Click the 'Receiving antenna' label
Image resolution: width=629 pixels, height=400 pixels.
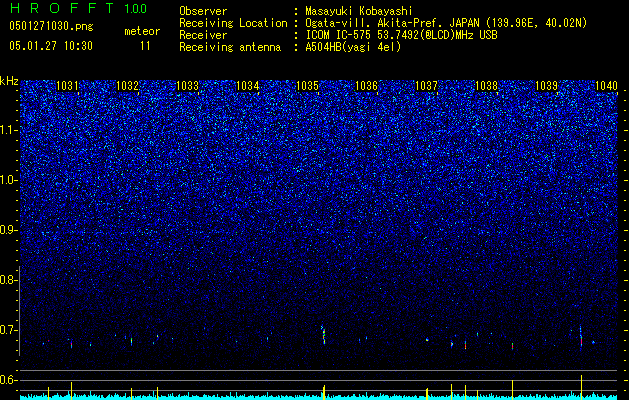(230, 47)
